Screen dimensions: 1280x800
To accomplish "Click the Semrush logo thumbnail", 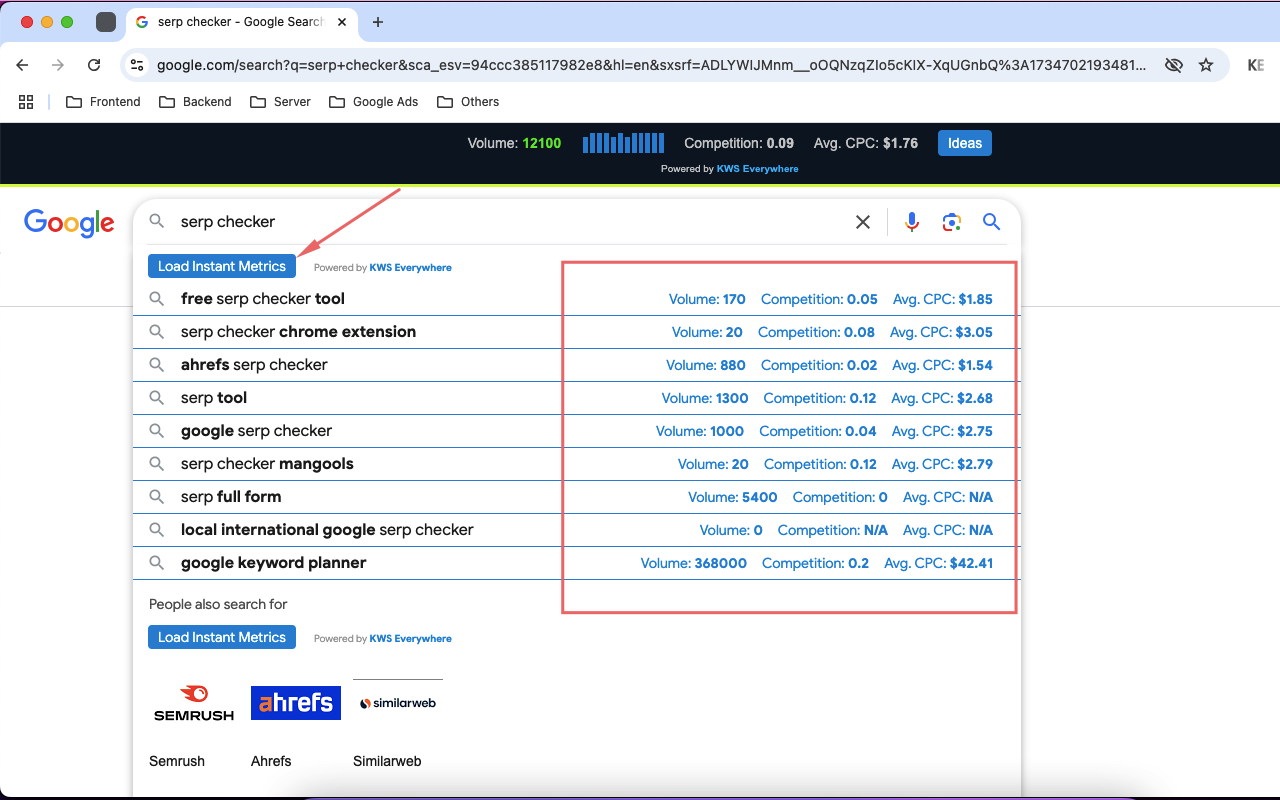I will coord(194,703).
